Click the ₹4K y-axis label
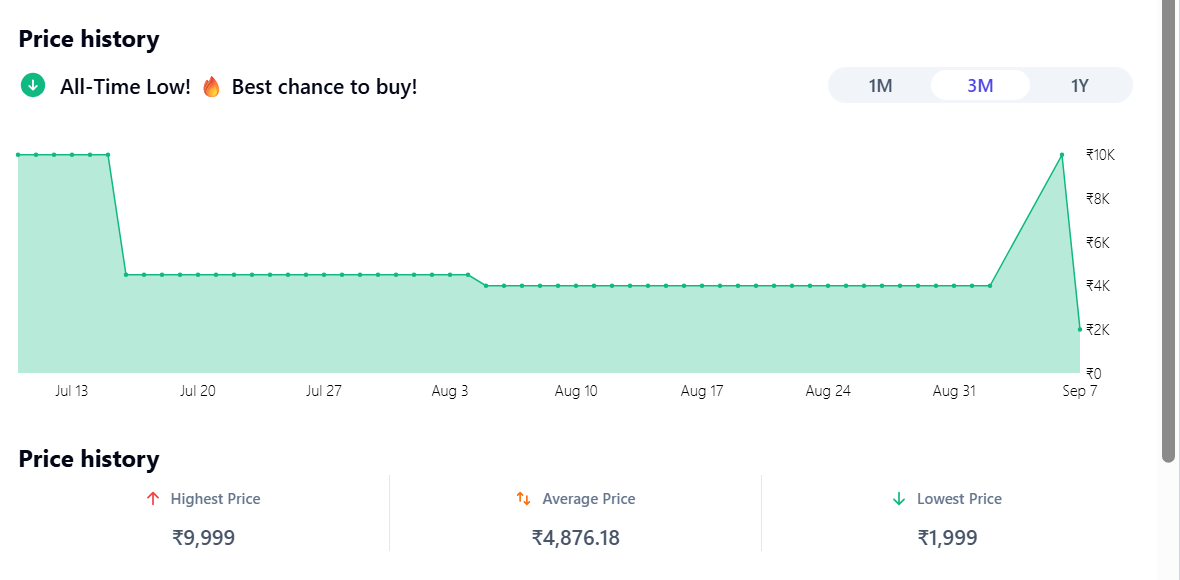This screenshot has width=1180, height=580. [x=1099, y=286]
